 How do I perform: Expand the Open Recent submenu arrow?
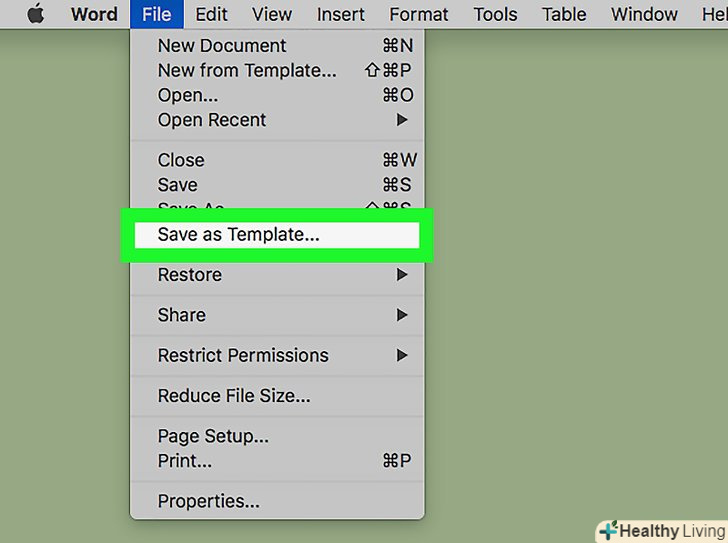click(402, 120)
